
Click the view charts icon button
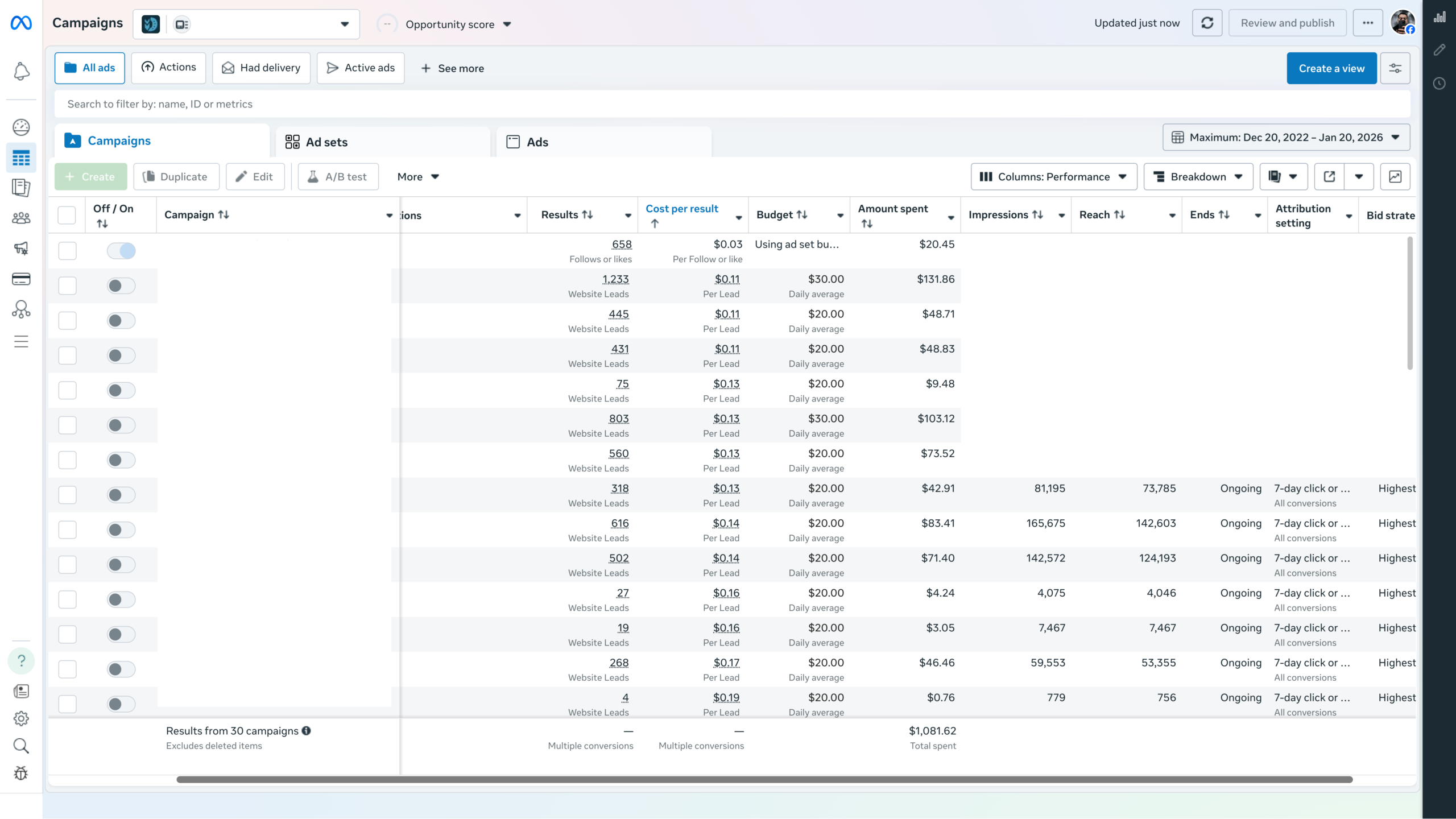click(1395, 176)
